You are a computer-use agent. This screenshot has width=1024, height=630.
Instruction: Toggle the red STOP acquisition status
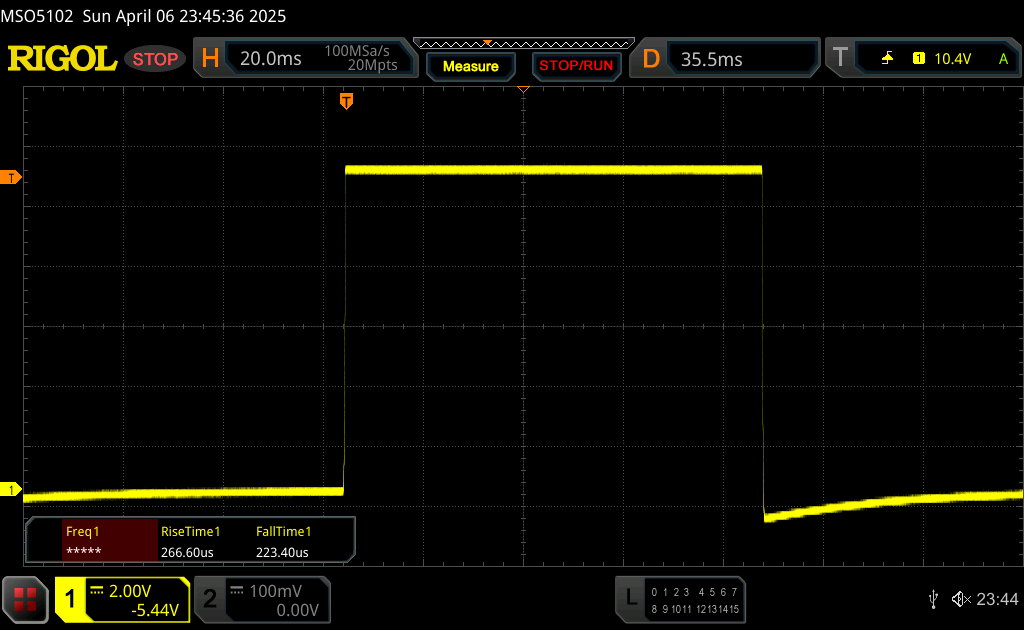(155, 59)
